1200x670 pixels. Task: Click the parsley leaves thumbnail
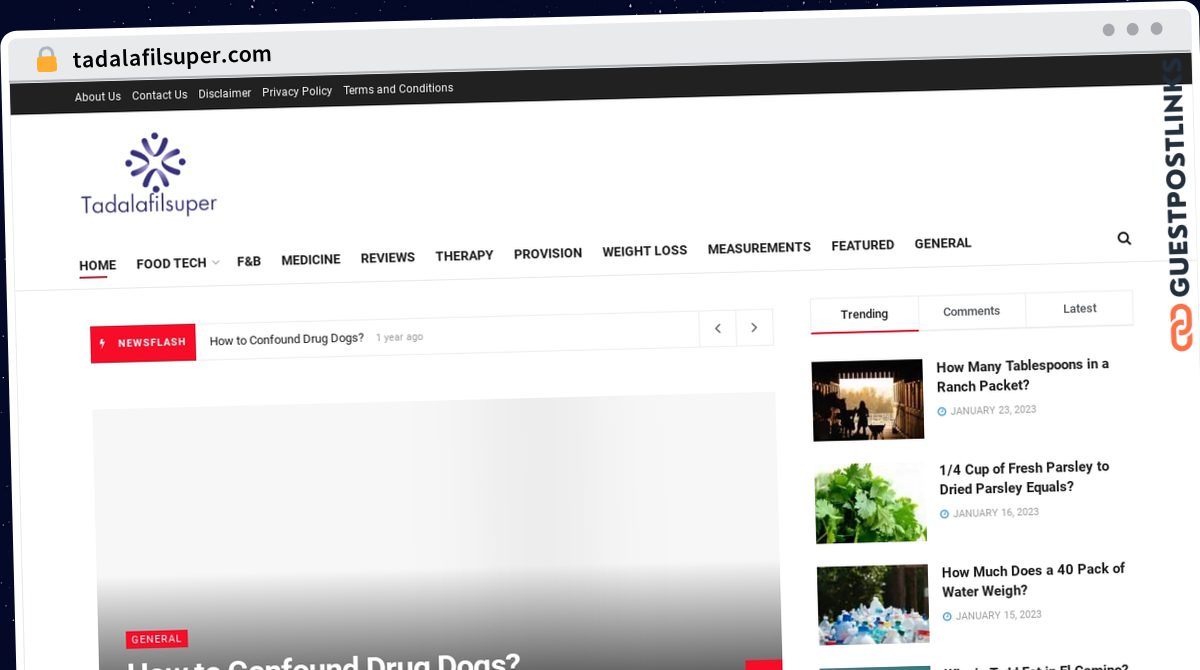(871, 503)
